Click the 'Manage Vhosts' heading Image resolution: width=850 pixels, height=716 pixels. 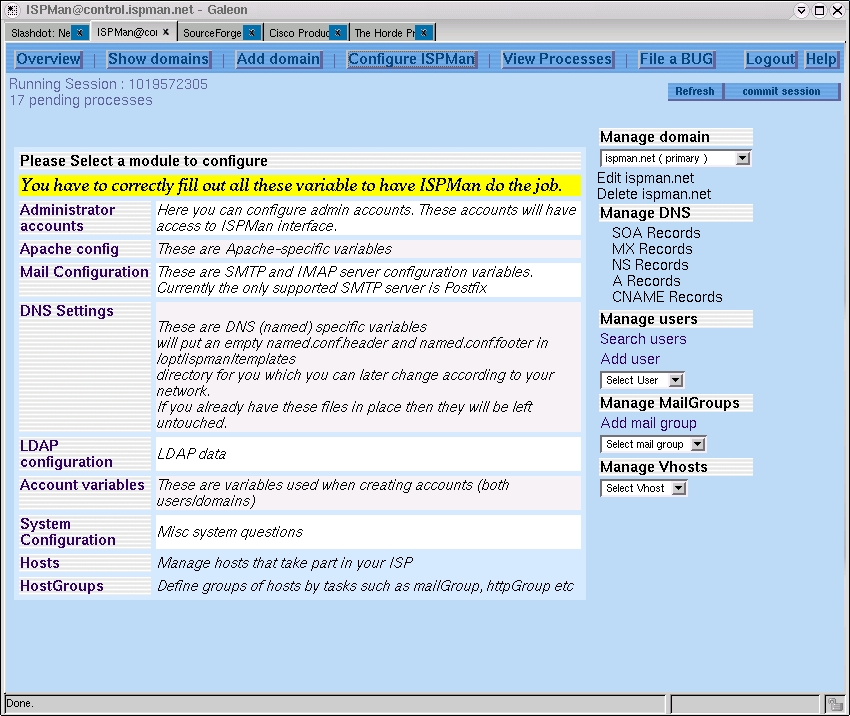[x=654, y=467]
